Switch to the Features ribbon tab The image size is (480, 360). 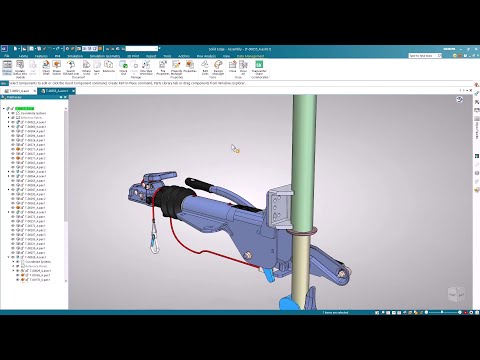tap(41, 56)
